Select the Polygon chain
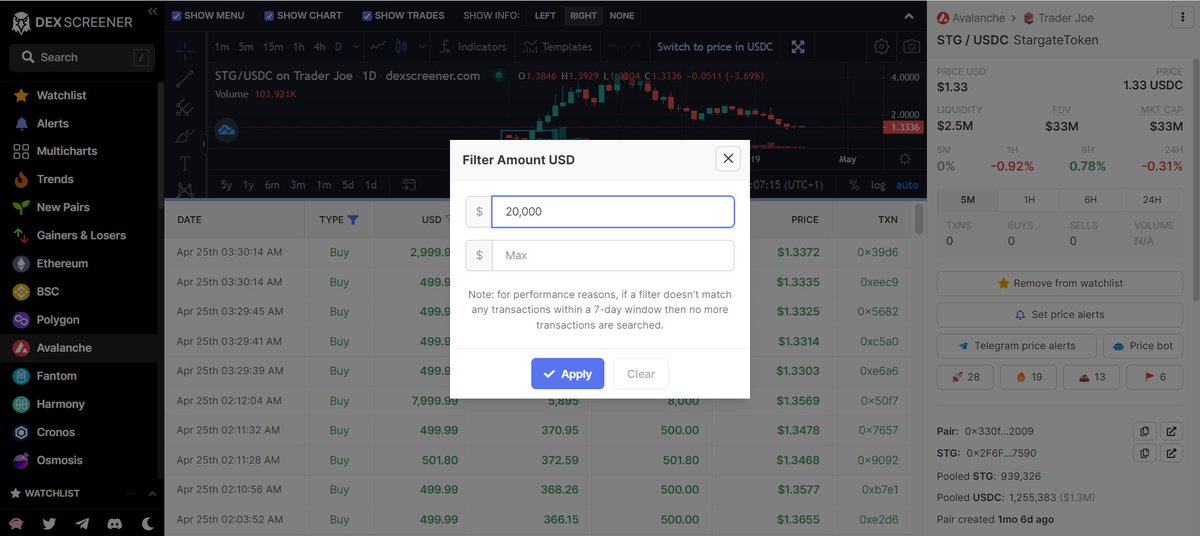The image size is (1200, 536). [x=57, y=320]
